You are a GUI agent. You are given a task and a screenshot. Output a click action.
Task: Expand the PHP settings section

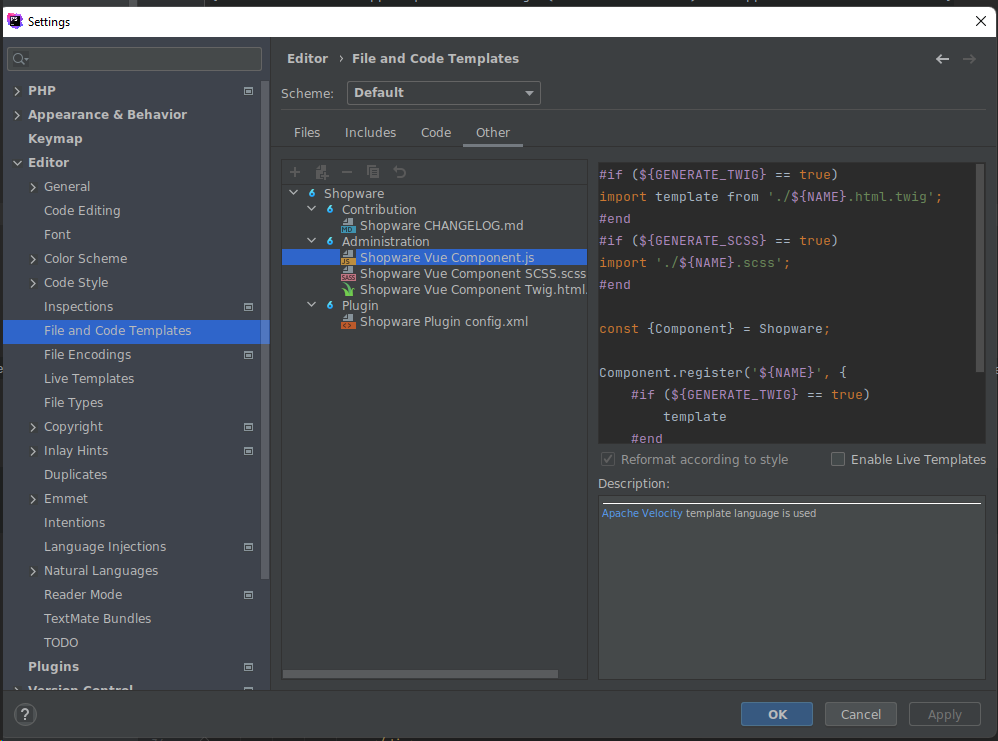point(17,90)
